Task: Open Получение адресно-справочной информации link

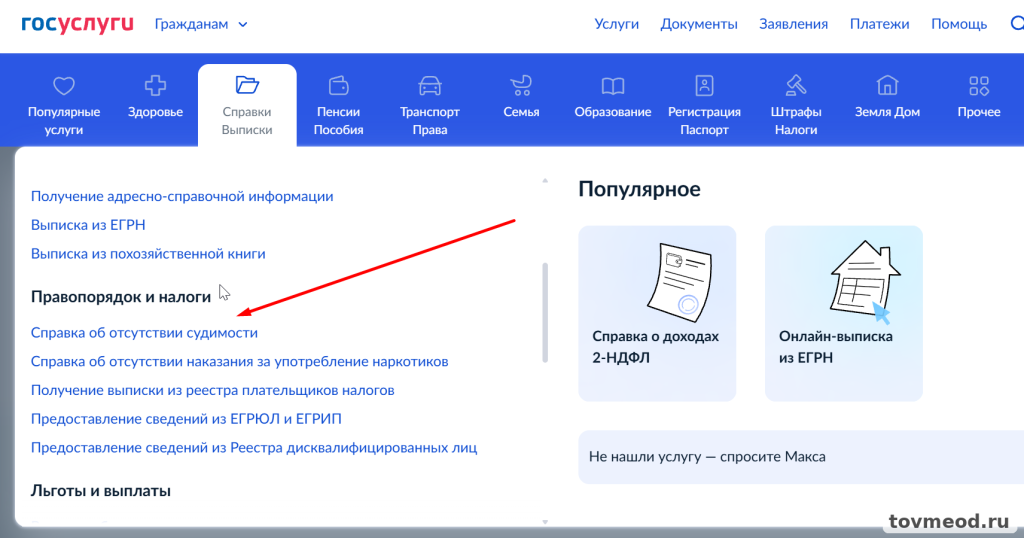Action: pos(182,197)
